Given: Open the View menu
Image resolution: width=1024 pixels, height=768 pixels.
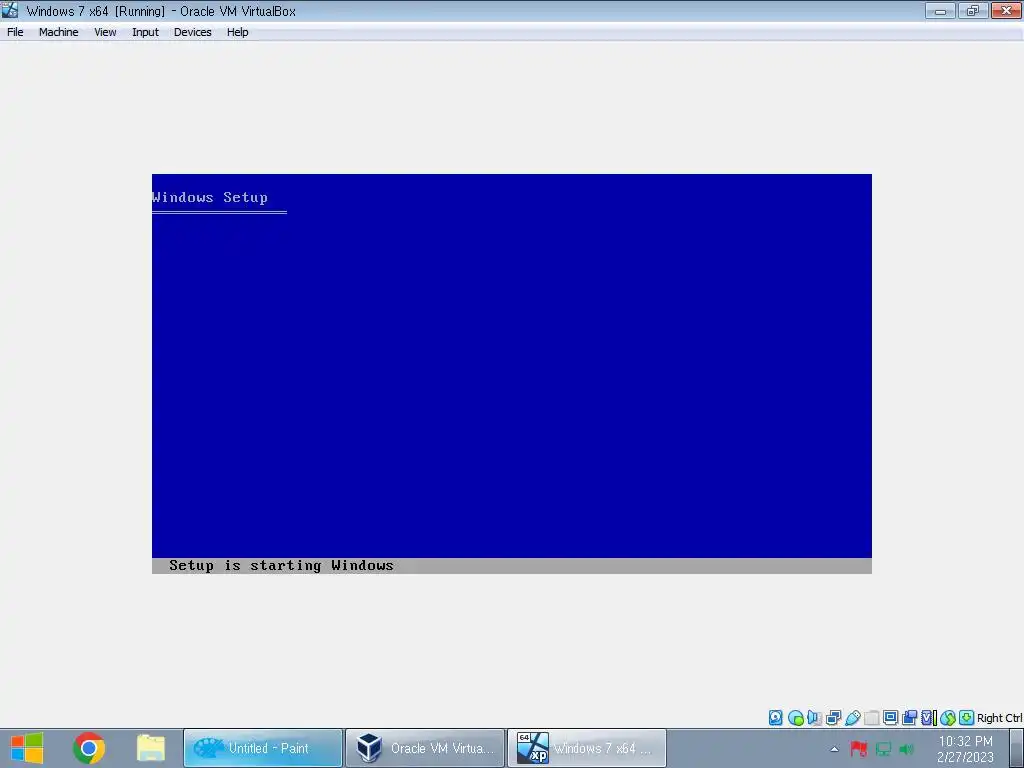Looking at the screenshot, I should click(104, 32).
